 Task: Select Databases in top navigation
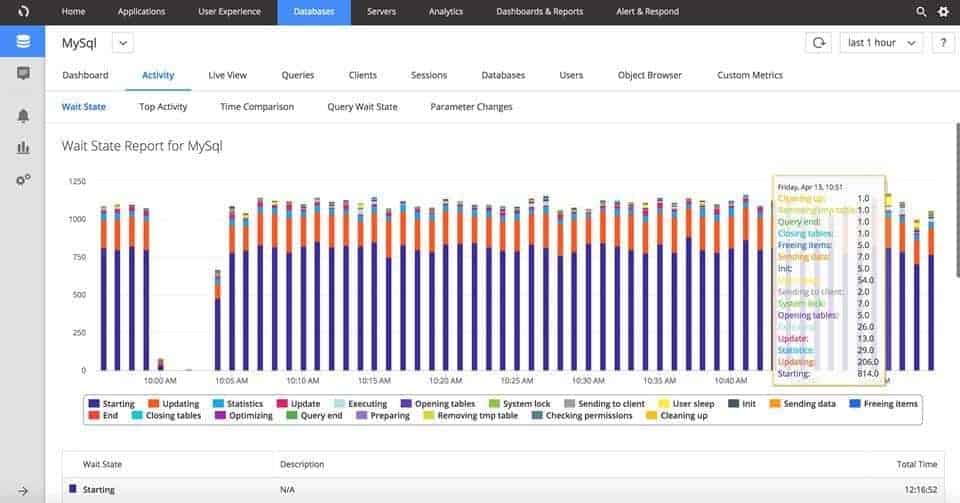[x=314, y=12]
